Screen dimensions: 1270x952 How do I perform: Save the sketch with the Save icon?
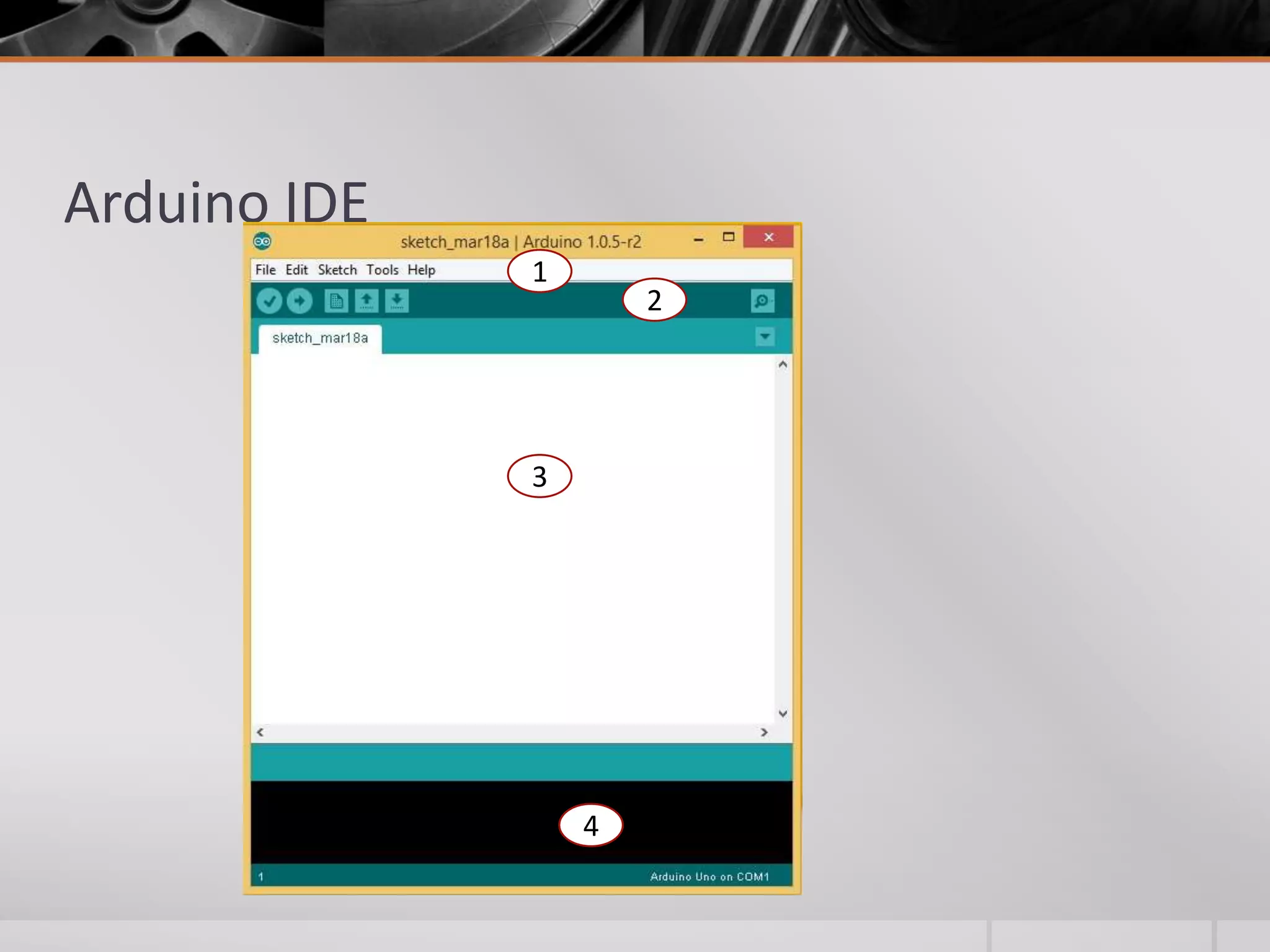(x=397, y=301)
